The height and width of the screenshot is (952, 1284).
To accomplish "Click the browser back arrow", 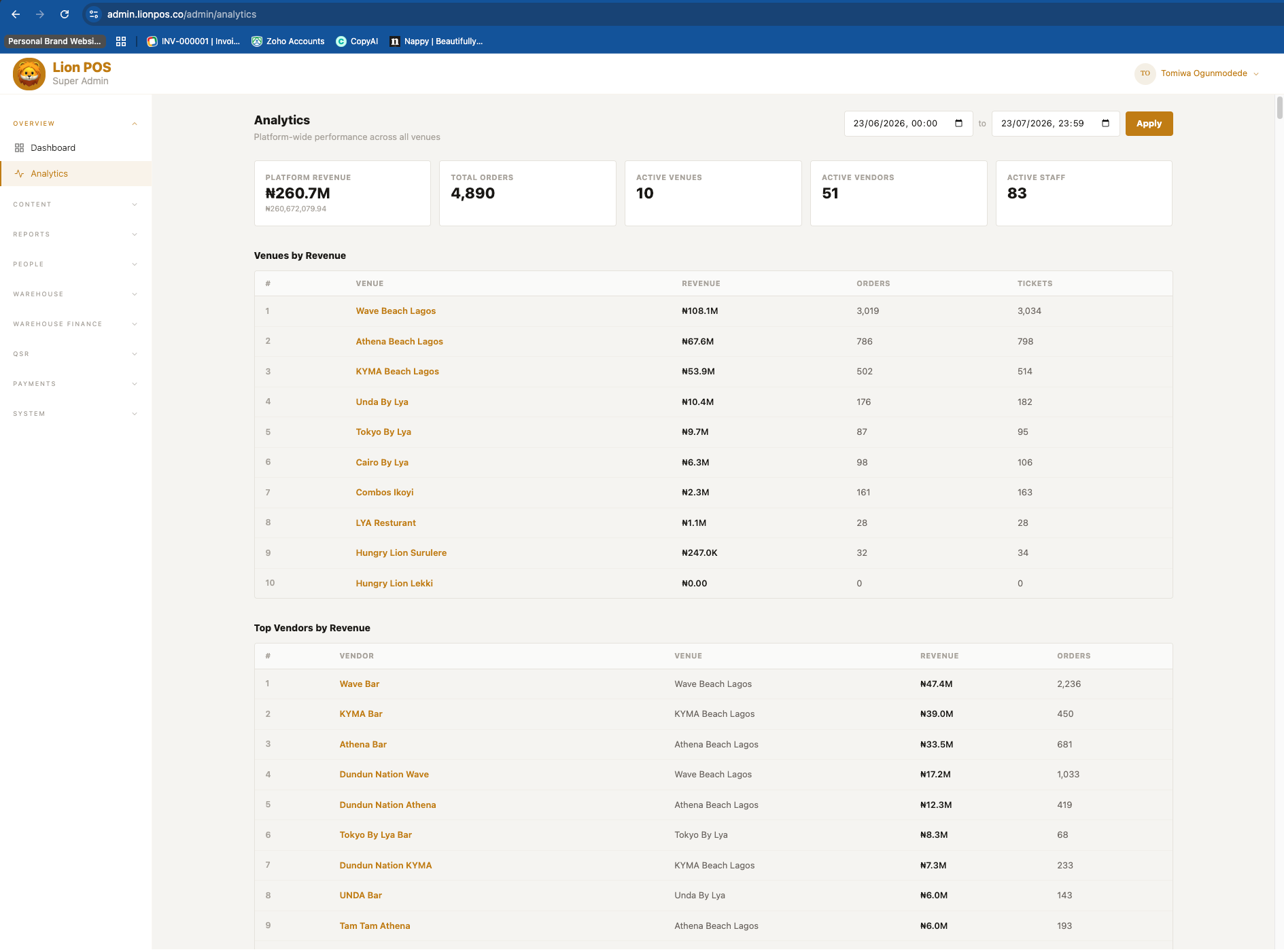I will [16, 14].
